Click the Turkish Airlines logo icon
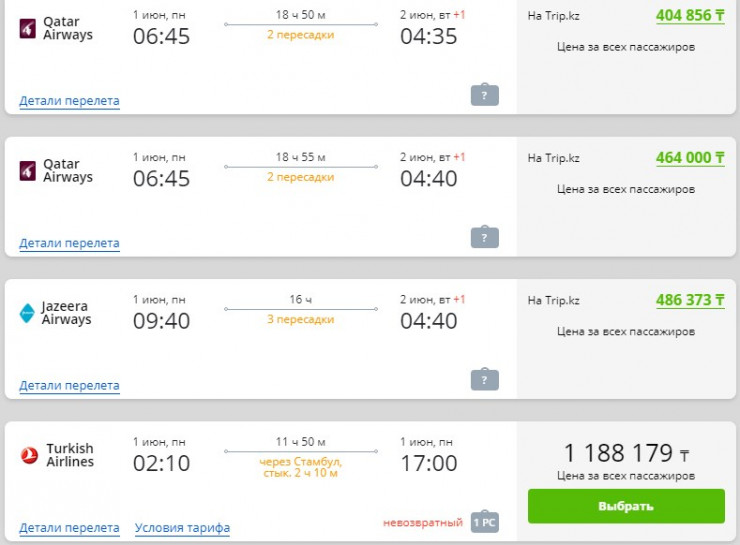740x545 pixels. pyautogui.click(x=29, y=456)
